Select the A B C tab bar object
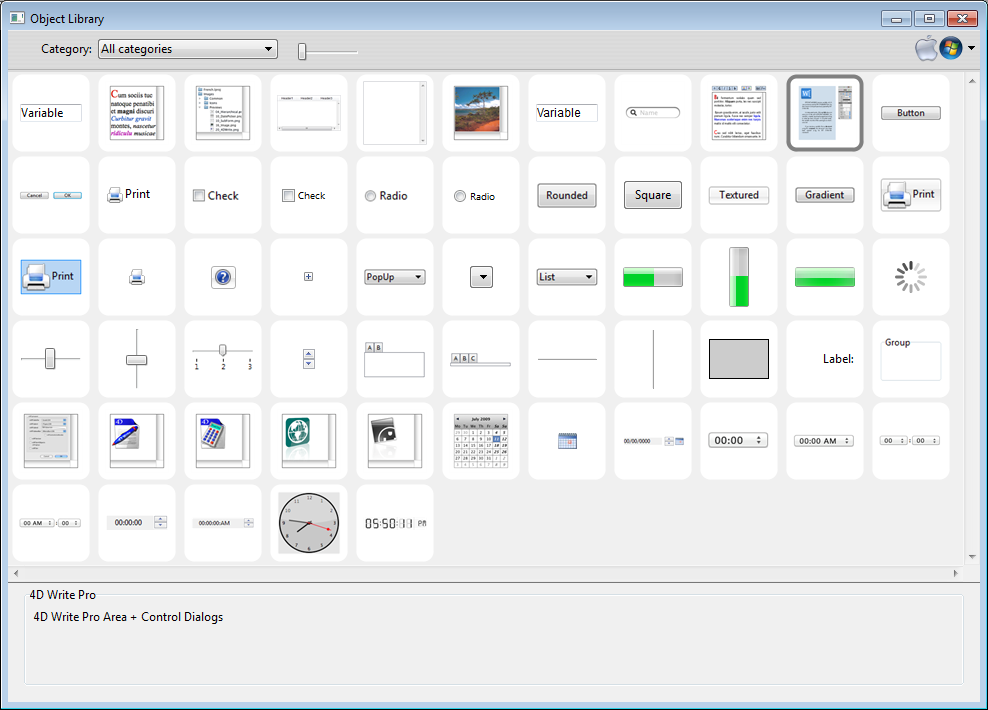The width and height of the screenshot is (988, 710). [481, 359]
